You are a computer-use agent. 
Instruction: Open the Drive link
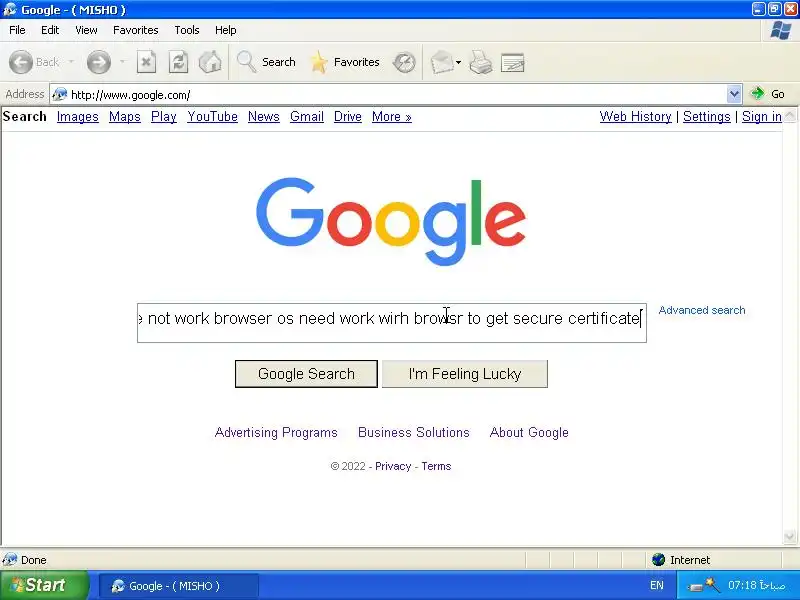coord(347,117)
